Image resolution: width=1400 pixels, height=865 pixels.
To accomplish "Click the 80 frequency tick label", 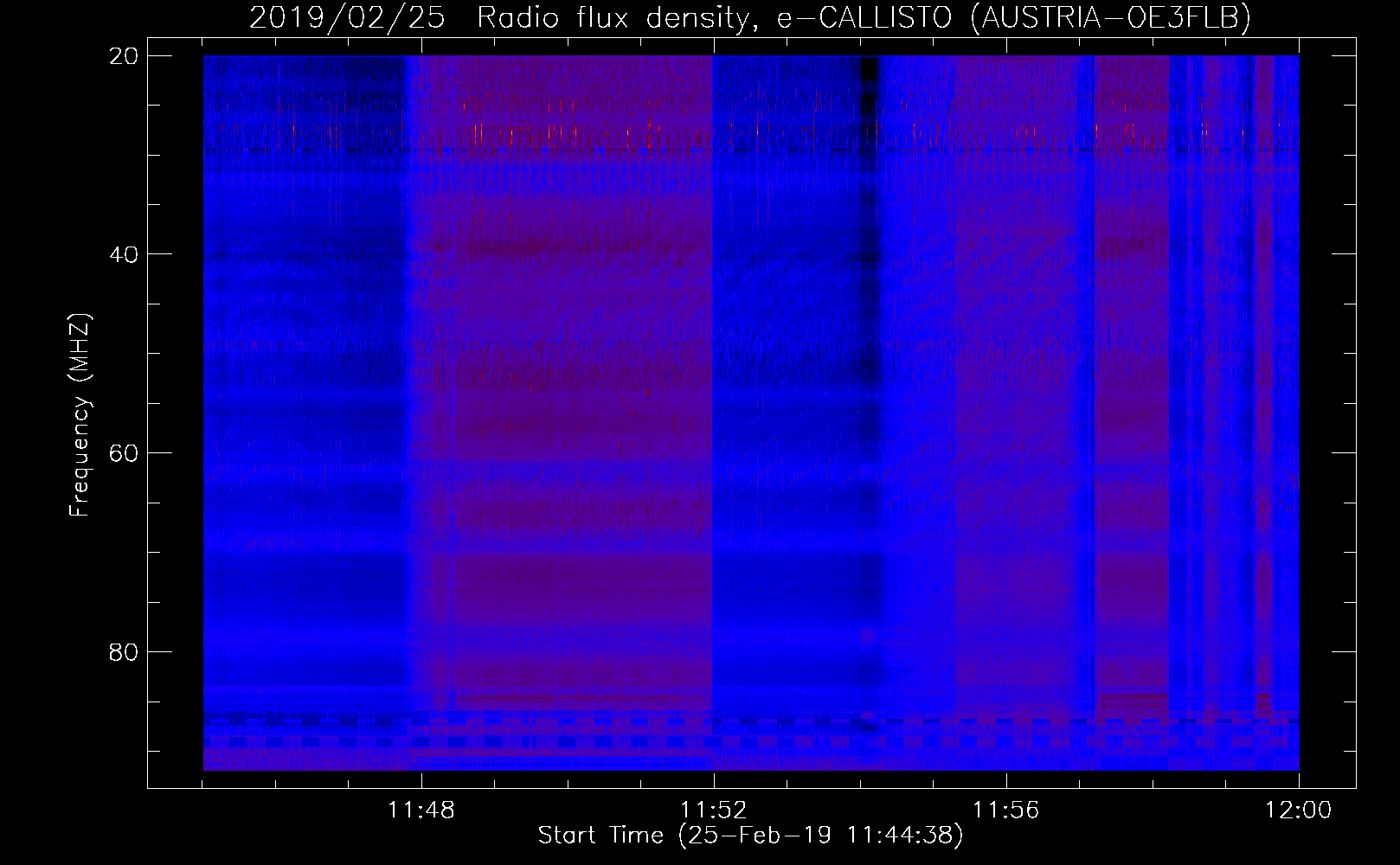I will [x=124, y=650].
